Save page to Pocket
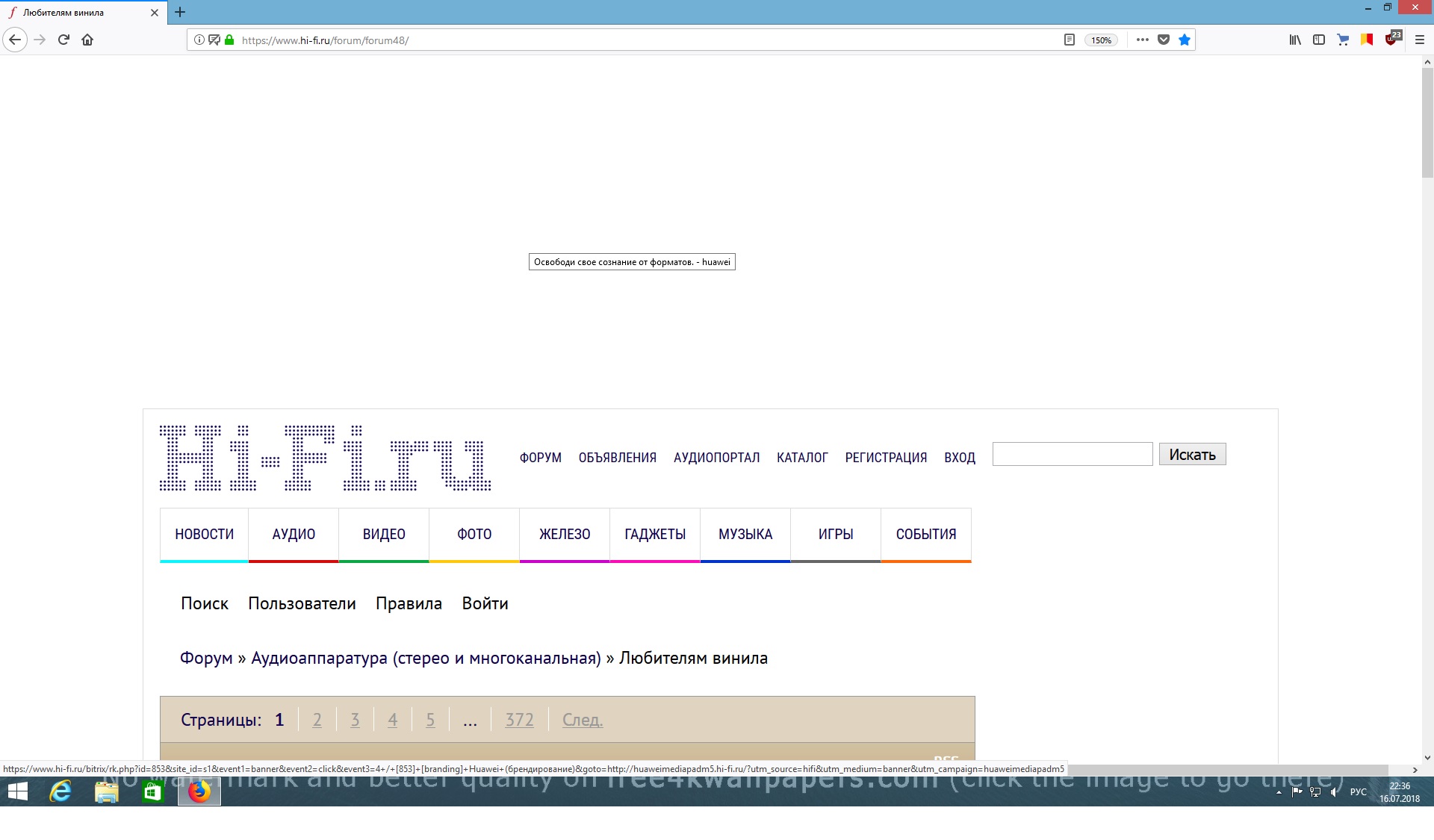The height and width of the screenshot is (840, 1434). tap(1164, 40)
